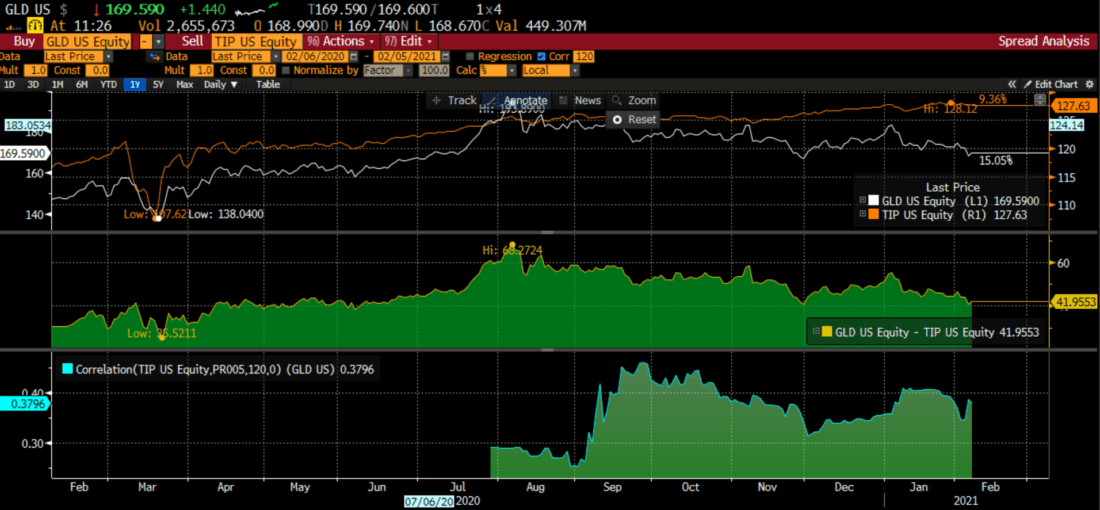
Task: Select the 1Y range tab
Action: [134, 84]
